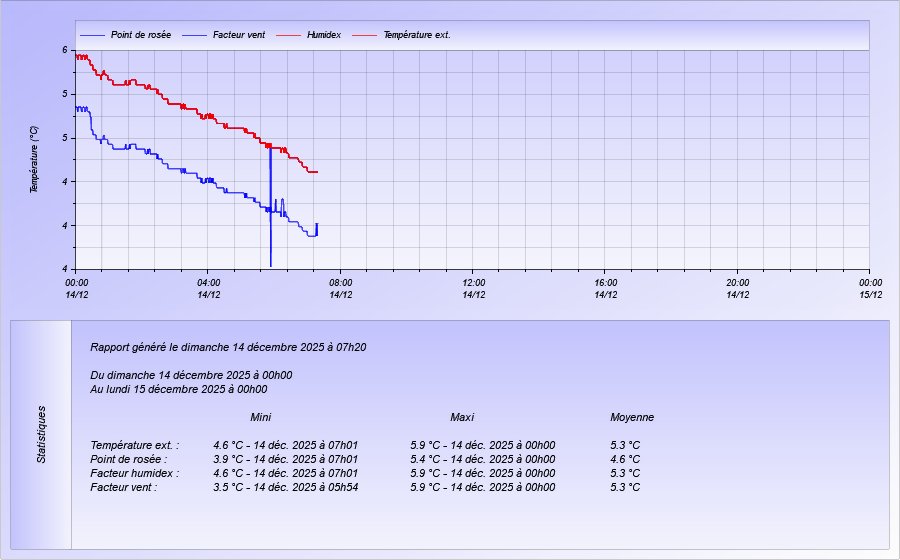Click the Moyenne column header
The image size is (900, 560).
tap(632, 417)
